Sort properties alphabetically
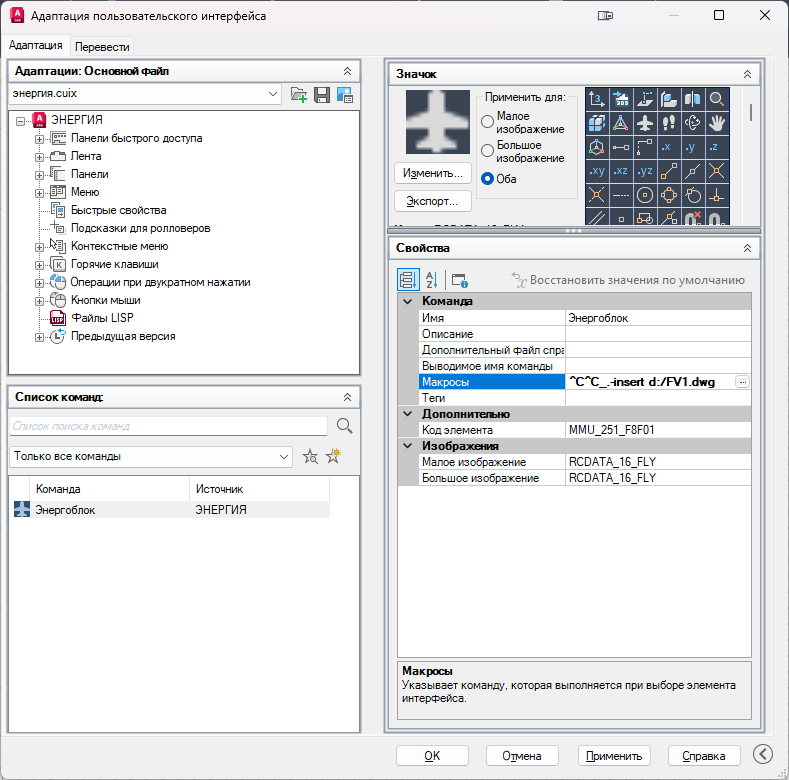The height and width of the screenshot is (780, 789). 432,279
